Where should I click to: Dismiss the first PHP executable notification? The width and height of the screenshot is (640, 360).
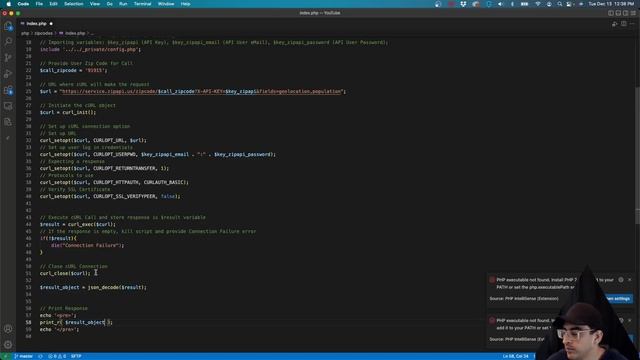pos(630,280)
